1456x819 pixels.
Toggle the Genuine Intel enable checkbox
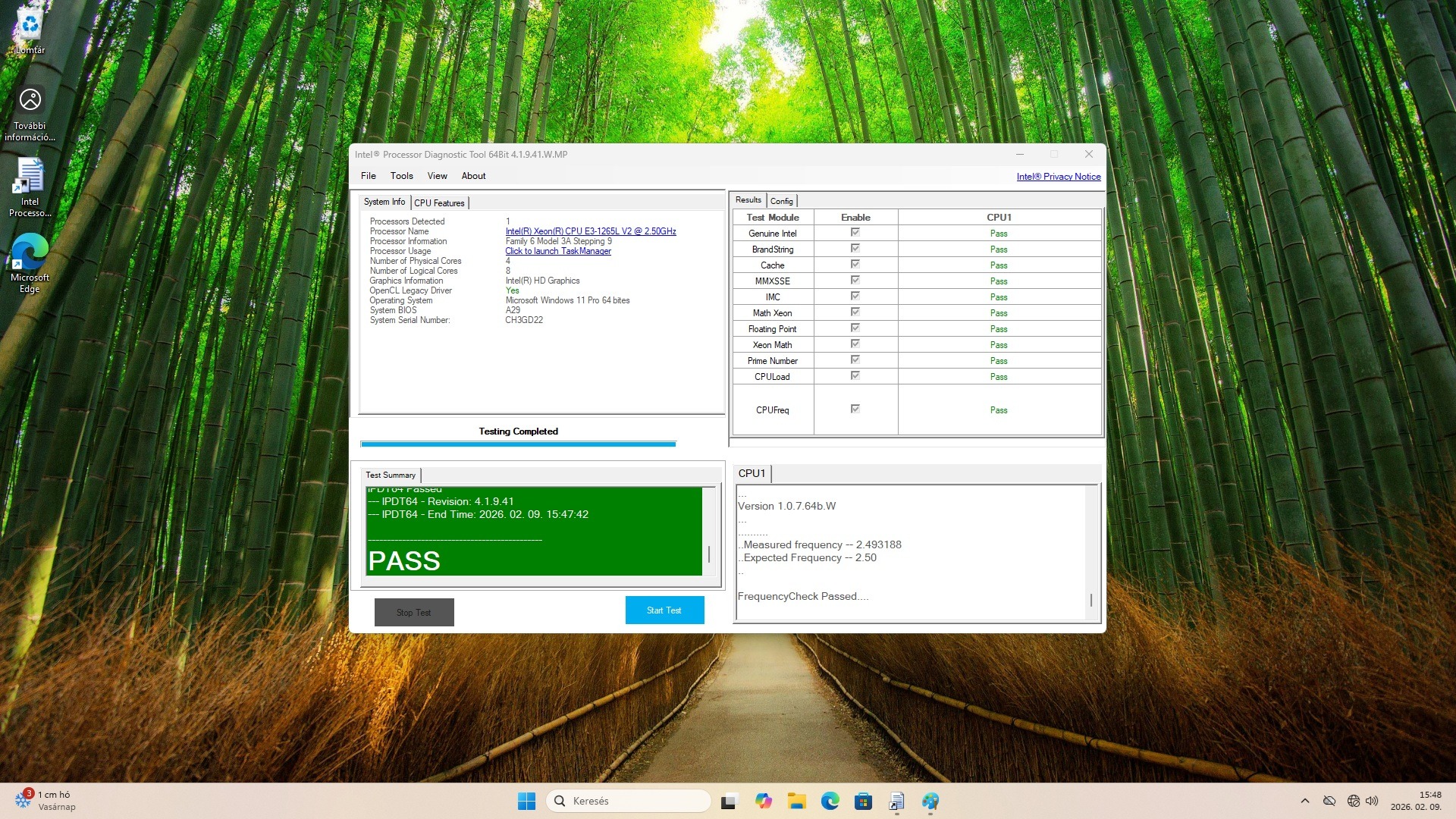[x=855, y=233]
